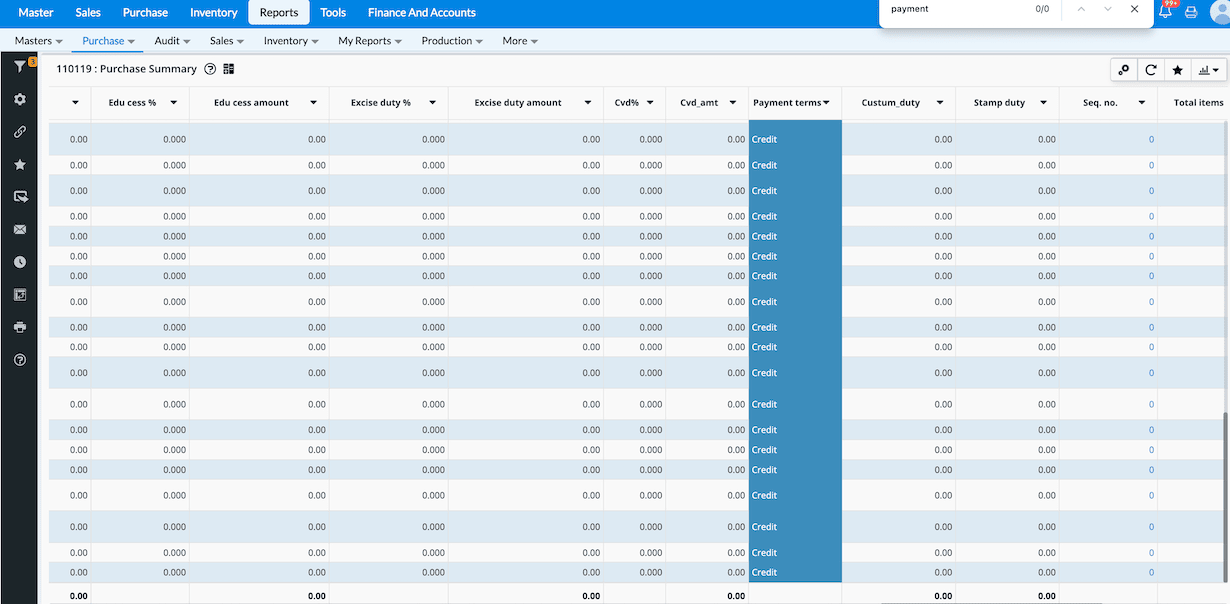Close the find-in-page search bar
The width and height of the screenshot is (1230, 604).
pos(1134,9)
